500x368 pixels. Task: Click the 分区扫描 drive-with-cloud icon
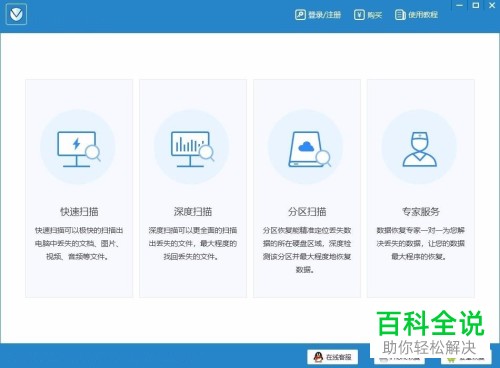tap(310, 149)
